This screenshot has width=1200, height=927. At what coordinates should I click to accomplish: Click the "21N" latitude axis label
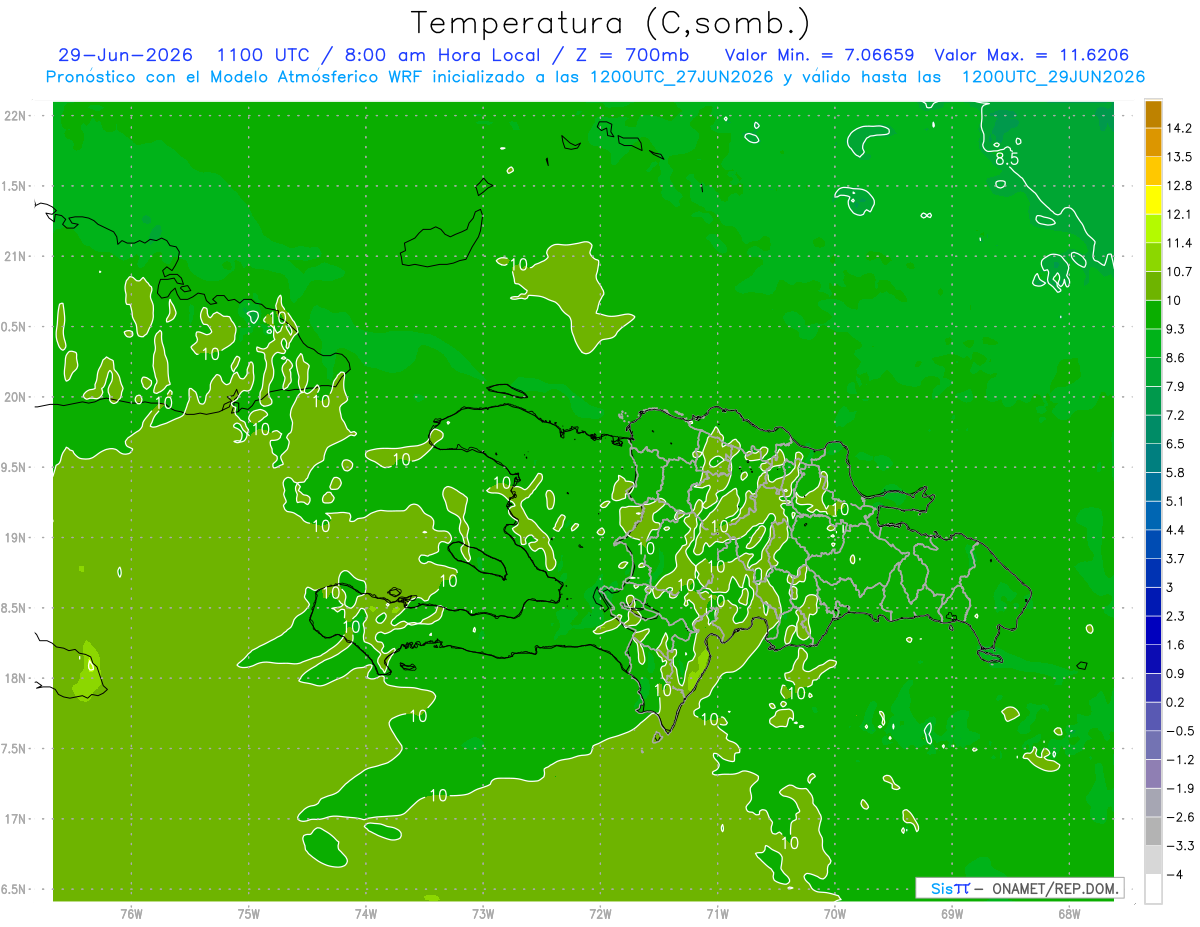pos(15,257)
